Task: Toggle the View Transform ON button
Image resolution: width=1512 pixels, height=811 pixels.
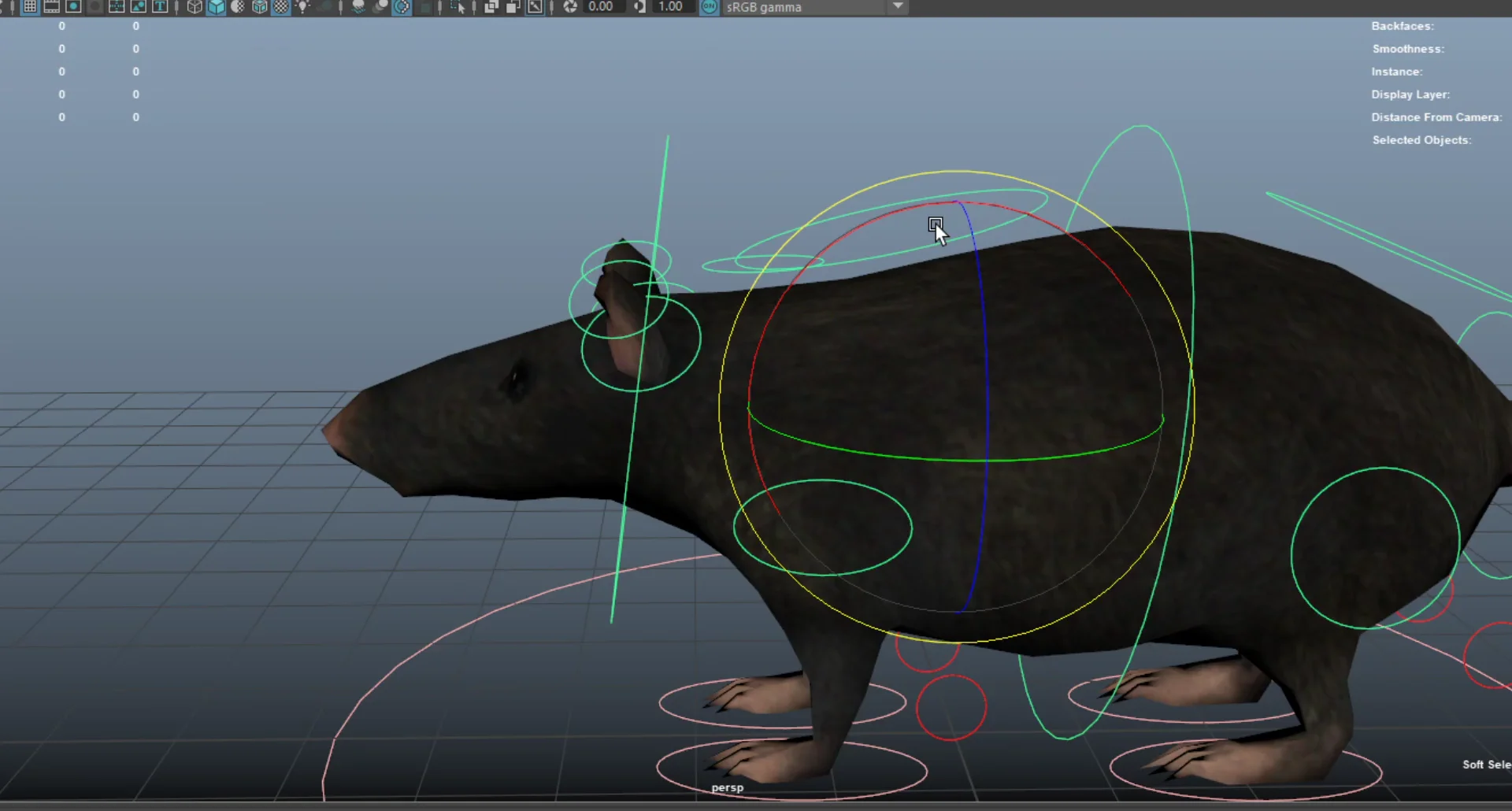Action: pos(710,6)
